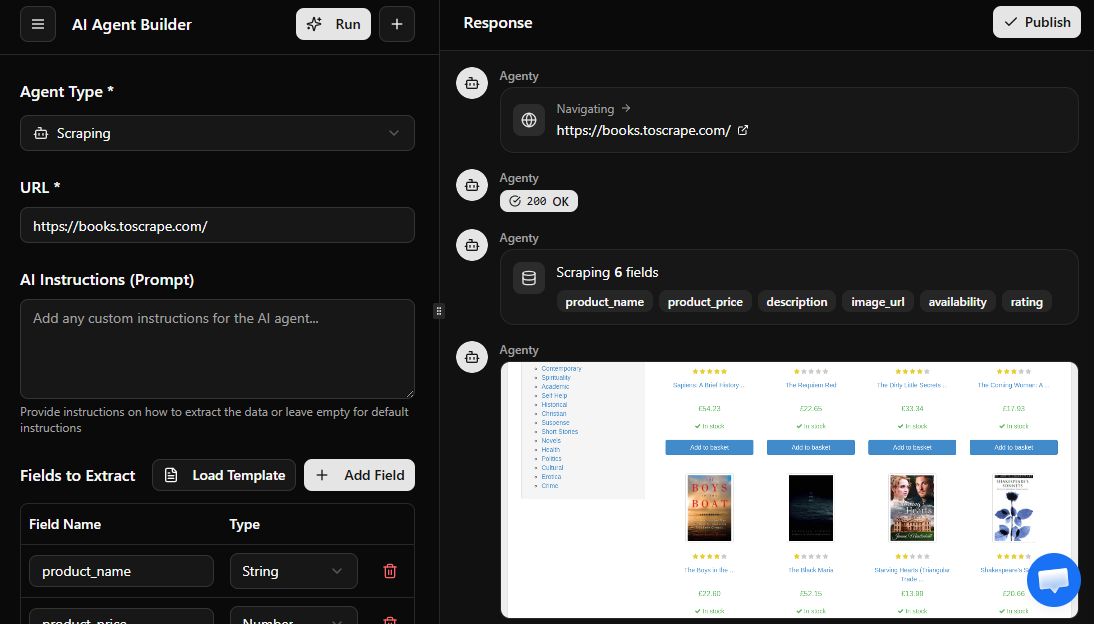Screen dimensions: 1094x624
Task: Click the globe icon in Navigating card
Action: [529, 120]
